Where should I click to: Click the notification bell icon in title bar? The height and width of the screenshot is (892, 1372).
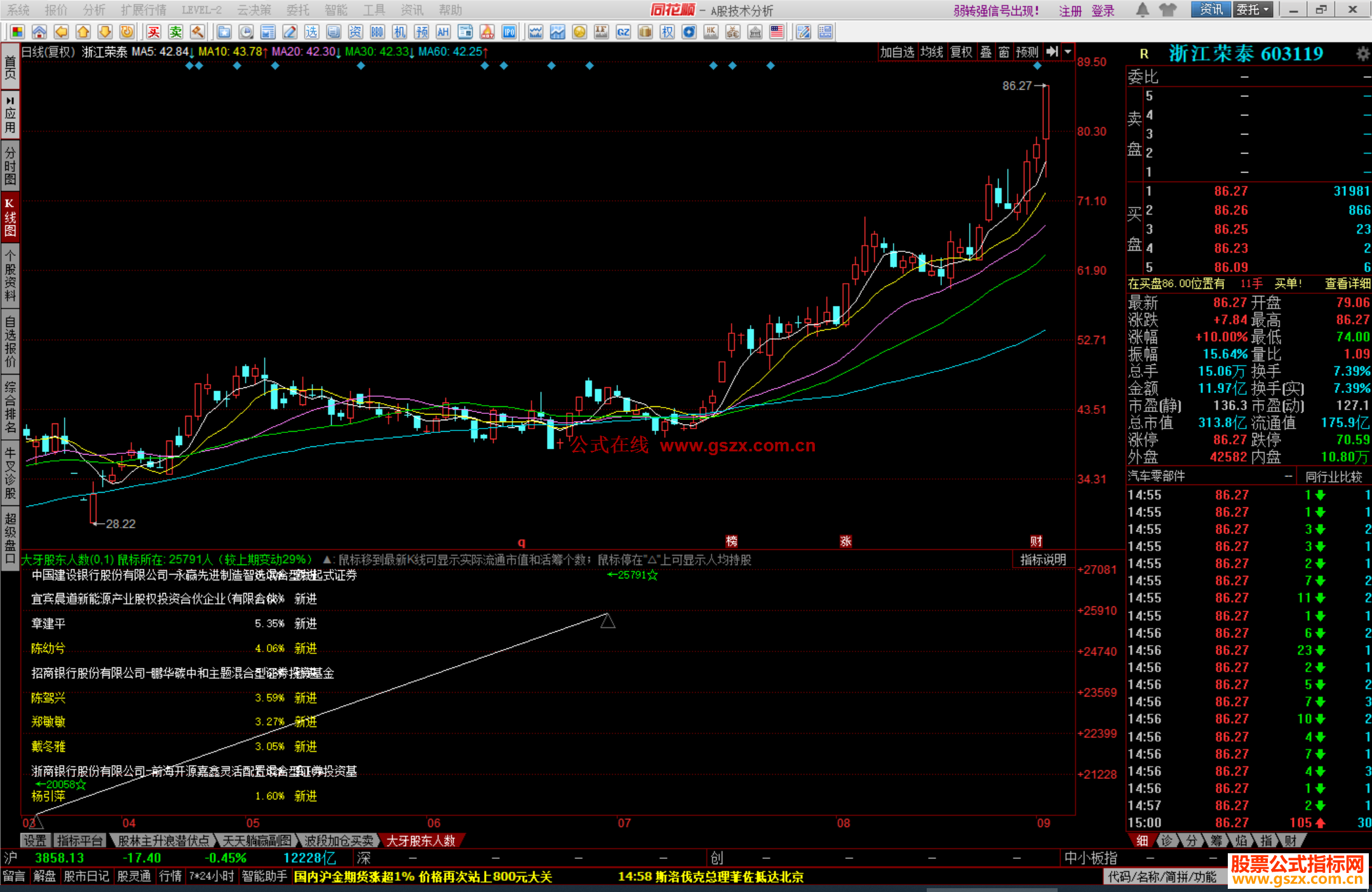(1142, 10)
